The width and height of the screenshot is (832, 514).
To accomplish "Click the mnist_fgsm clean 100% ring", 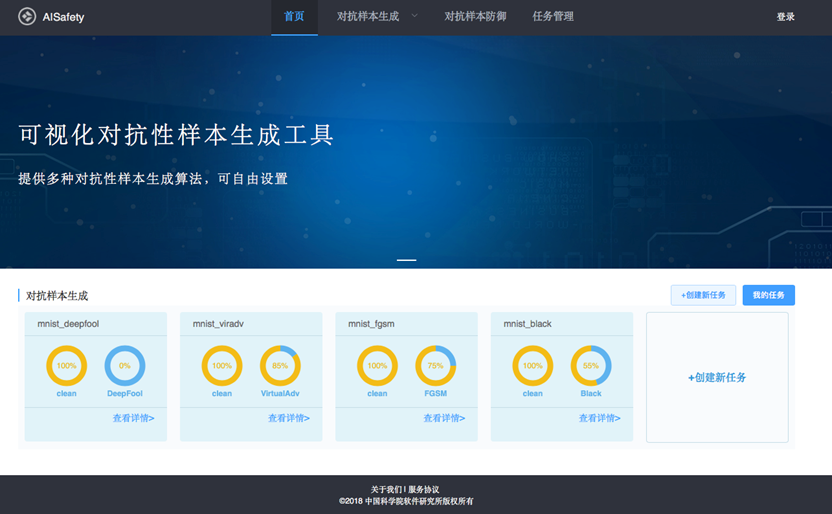I will (x=377, y=366).
